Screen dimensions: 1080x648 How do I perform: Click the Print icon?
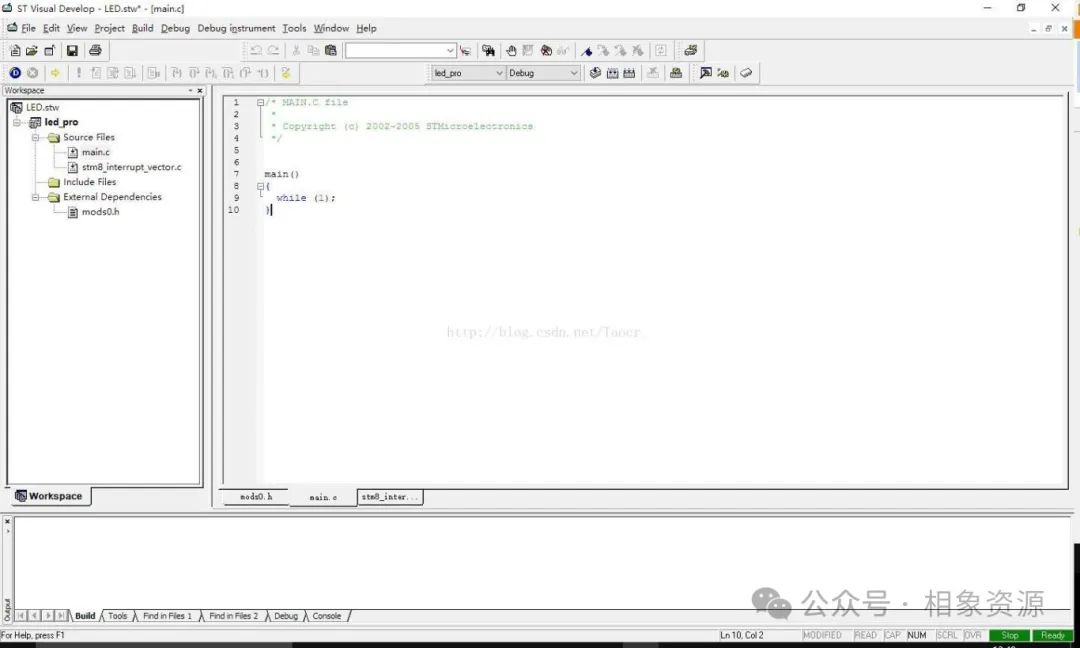tap(95, 50)
